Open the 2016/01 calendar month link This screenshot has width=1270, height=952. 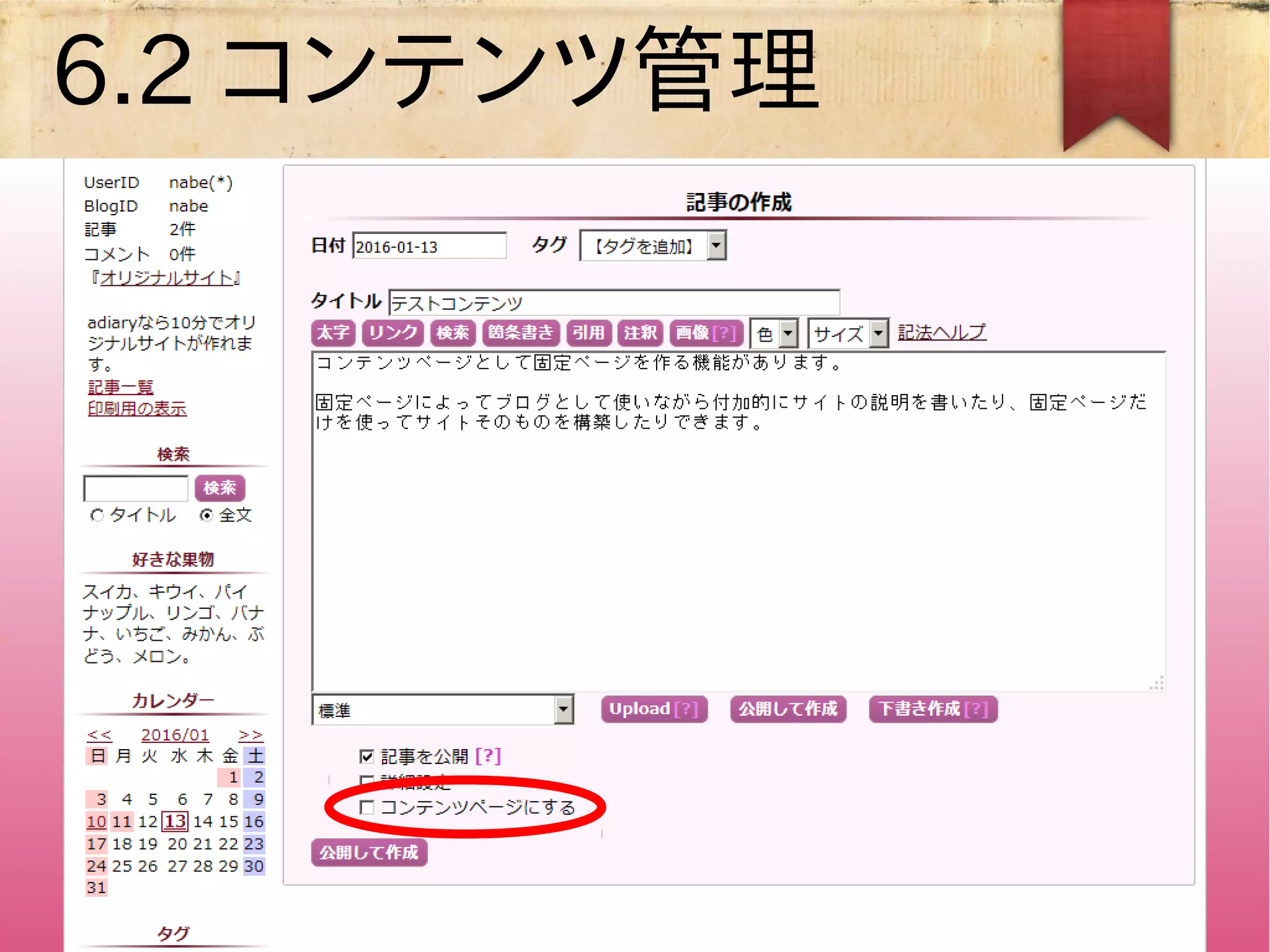[175, 735]
